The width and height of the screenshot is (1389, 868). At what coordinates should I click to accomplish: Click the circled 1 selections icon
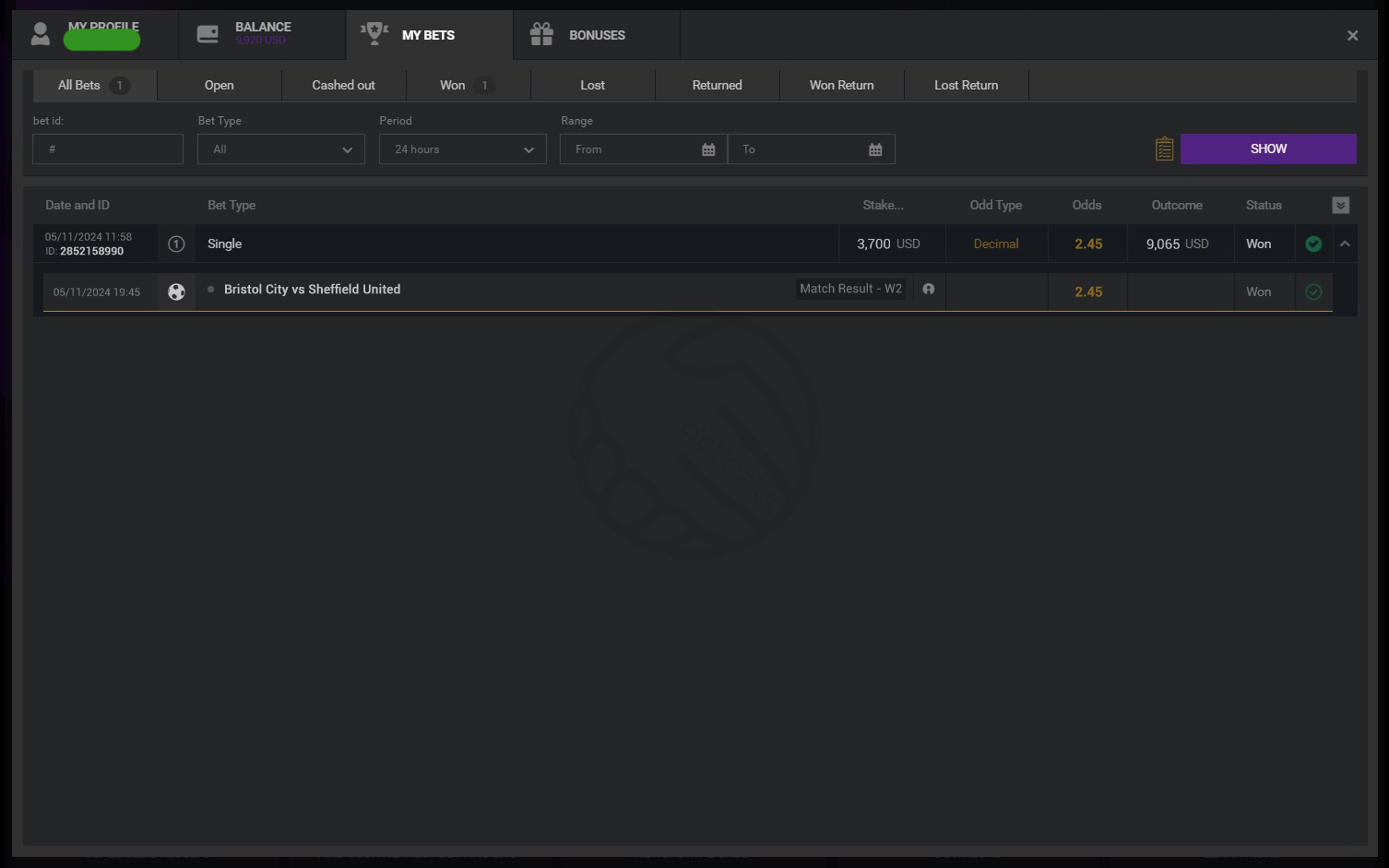(176, 244)
